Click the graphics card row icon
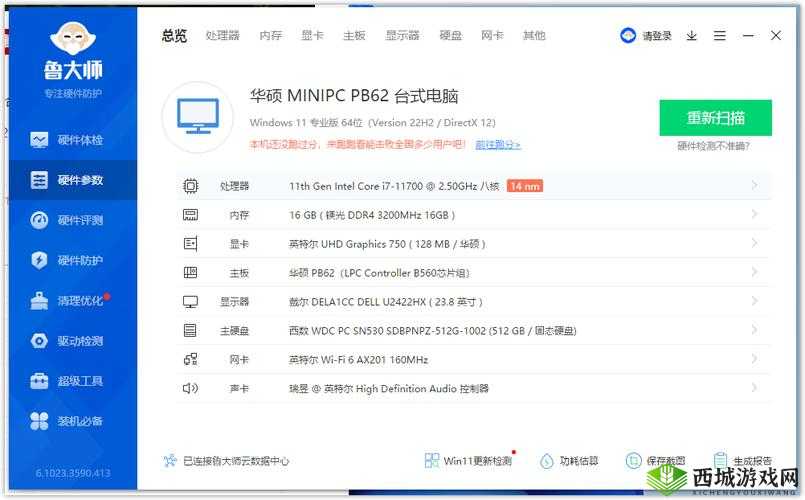This screenshot has width=805, height=500. tap(190, 243)
